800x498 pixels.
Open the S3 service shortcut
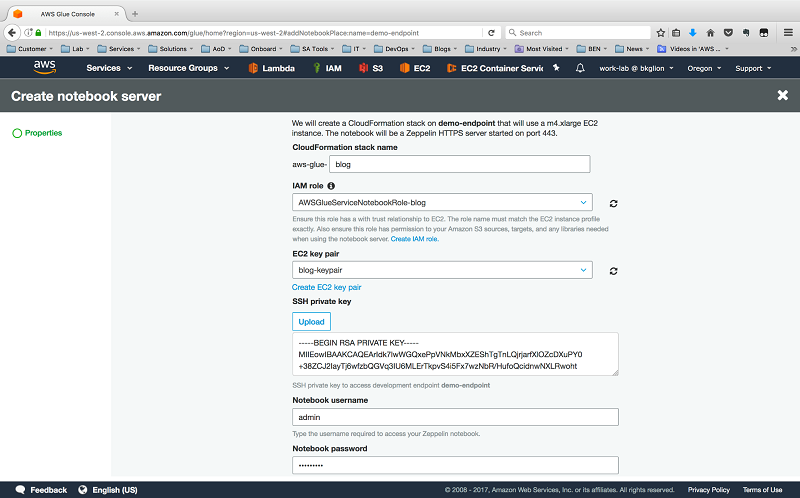[x=371, y=68]
